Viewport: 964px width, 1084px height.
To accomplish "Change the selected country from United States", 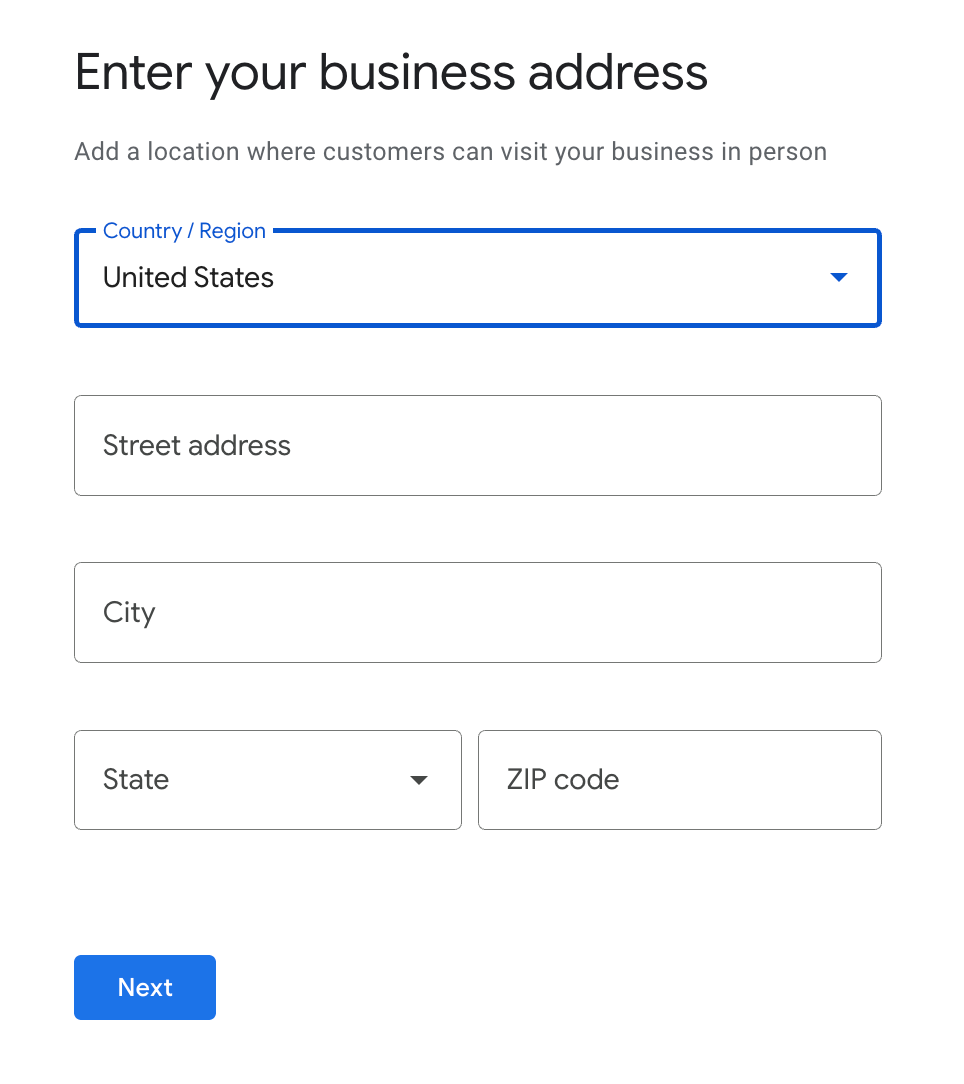I will coord(477,277).
